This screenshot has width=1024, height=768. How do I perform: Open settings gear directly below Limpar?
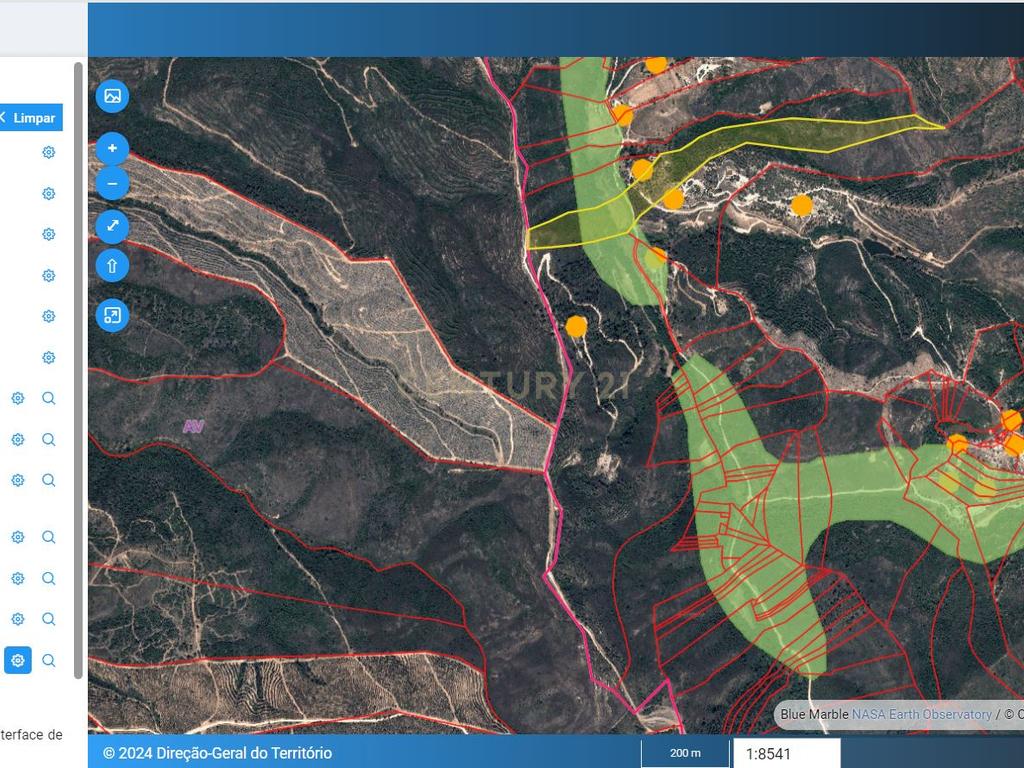[x=48, y=152]
